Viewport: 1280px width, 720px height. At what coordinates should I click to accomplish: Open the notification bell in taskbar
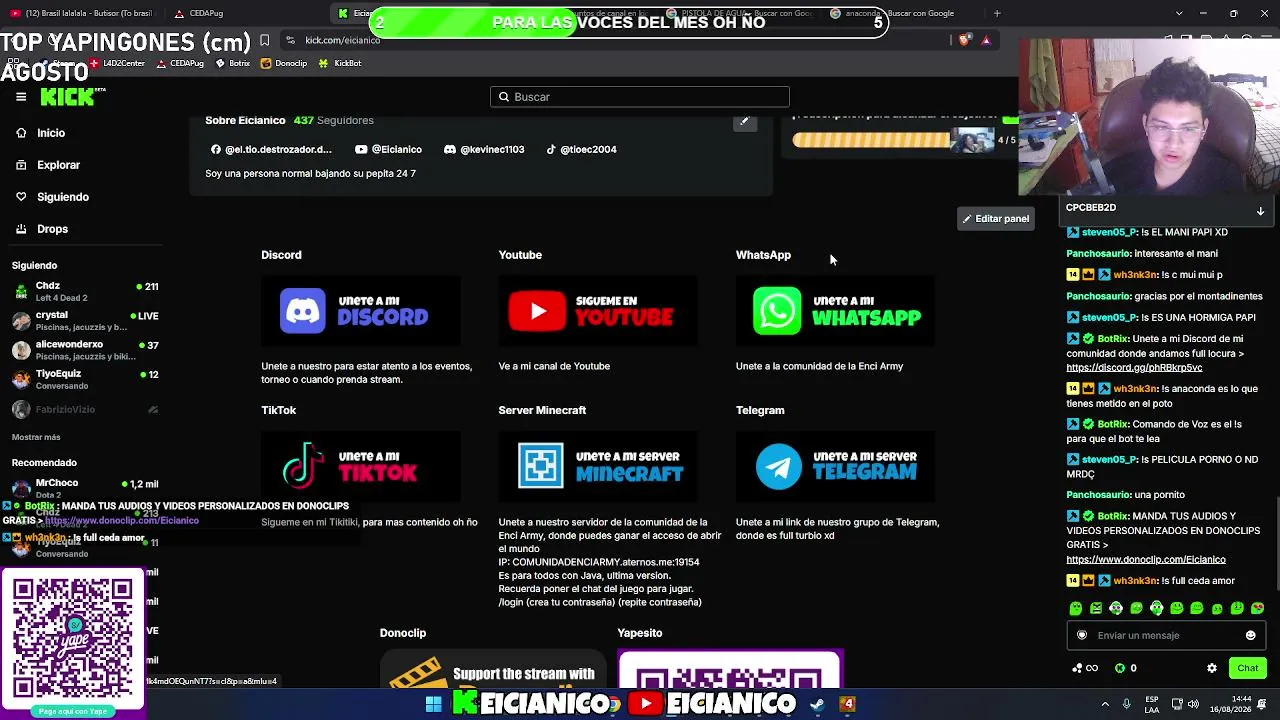point(1262,704)
